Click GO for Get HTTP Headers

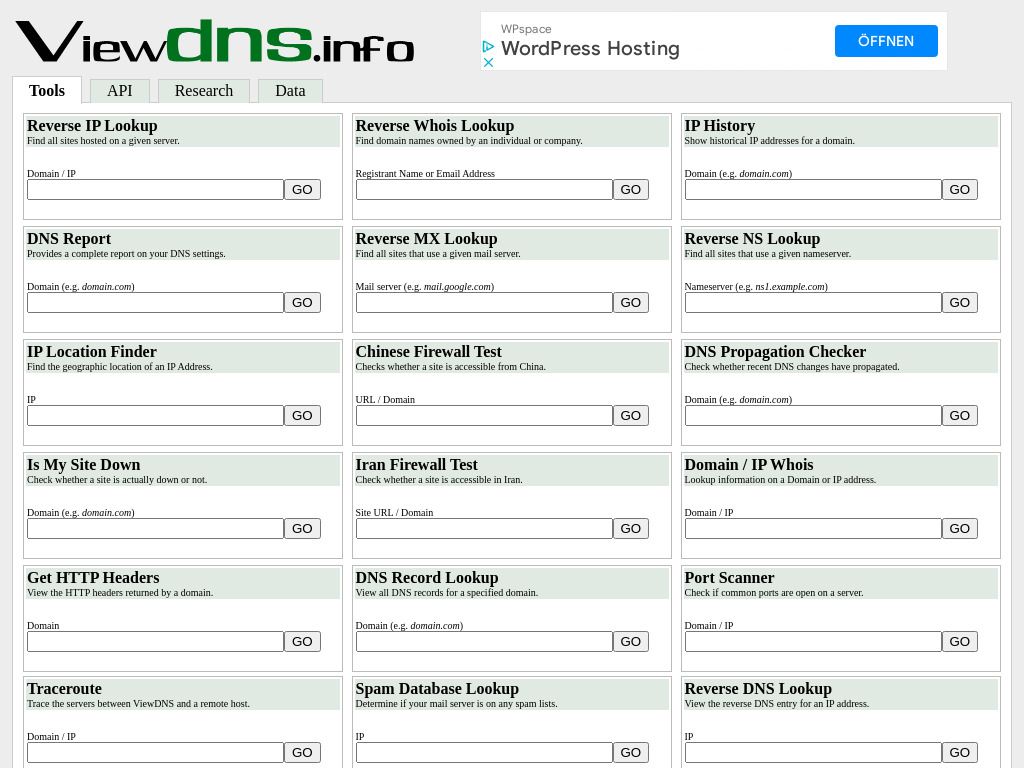tap(302, 641)
